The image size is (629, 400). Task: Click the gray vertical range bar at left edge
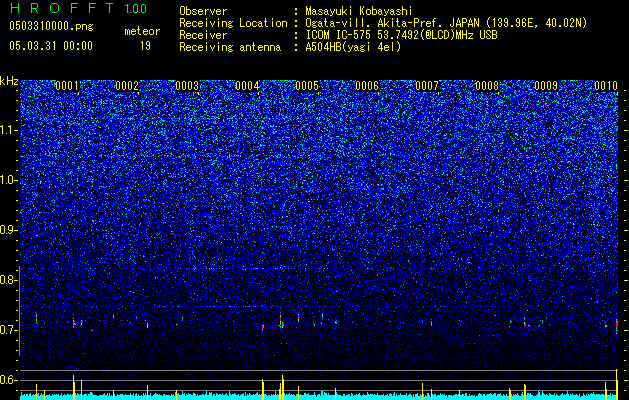click(x=19, y=310)
